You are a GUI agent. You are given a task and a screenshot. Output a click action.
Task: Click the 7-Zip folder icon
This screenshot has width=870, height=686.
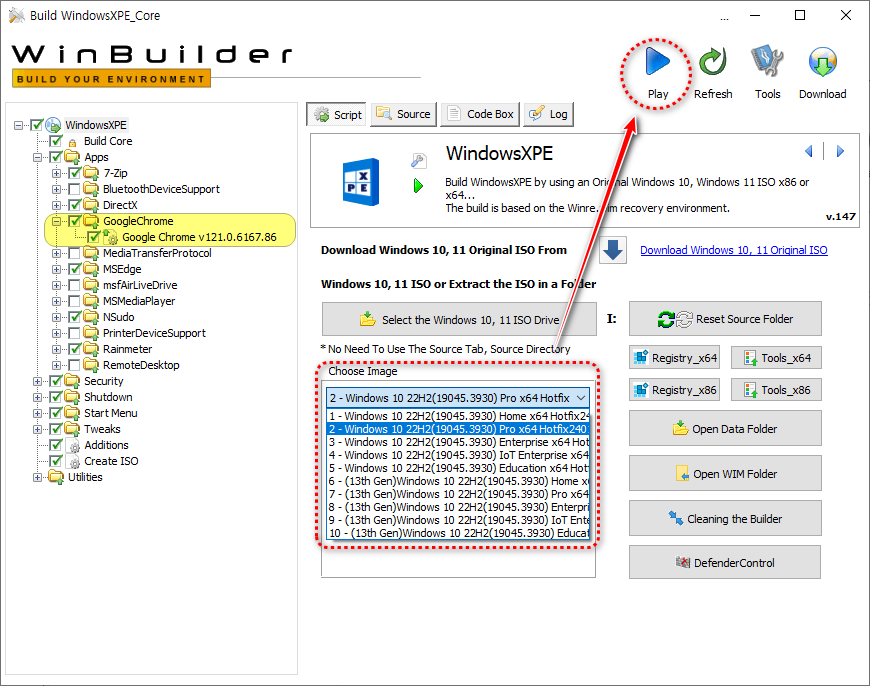pyautogui.click(x=91, y=173)
